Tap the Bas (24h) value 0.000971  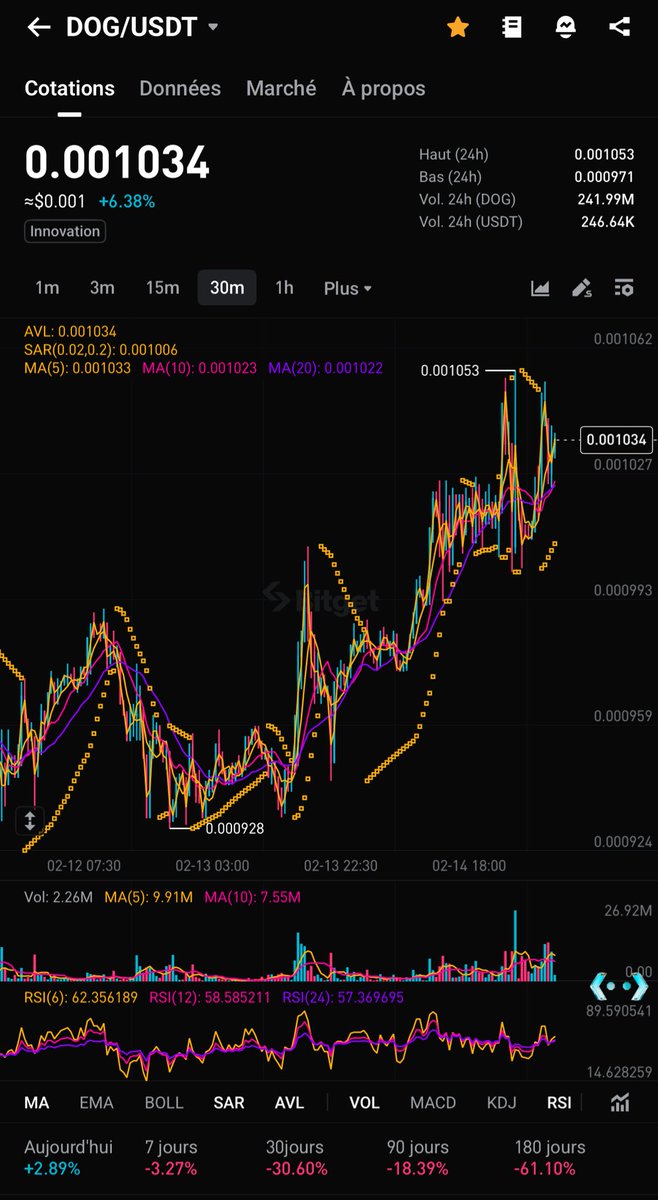pyautogui.click(x=604, y=177)
